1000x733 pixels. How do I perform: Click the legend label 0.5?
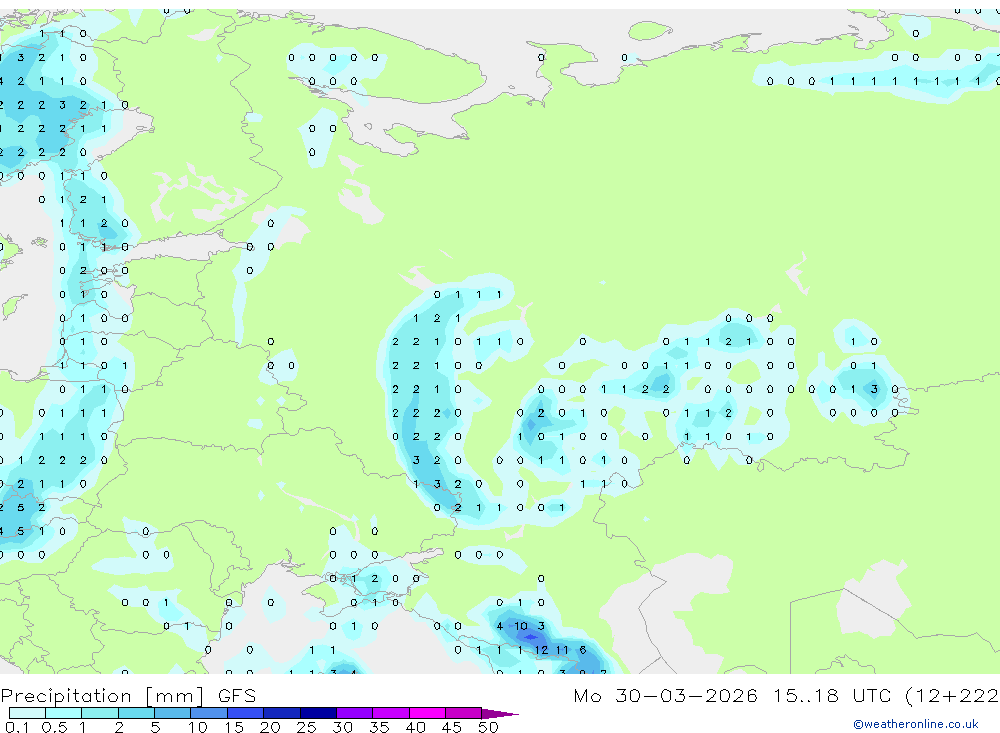pyautogui.click(x=54, y=727)
